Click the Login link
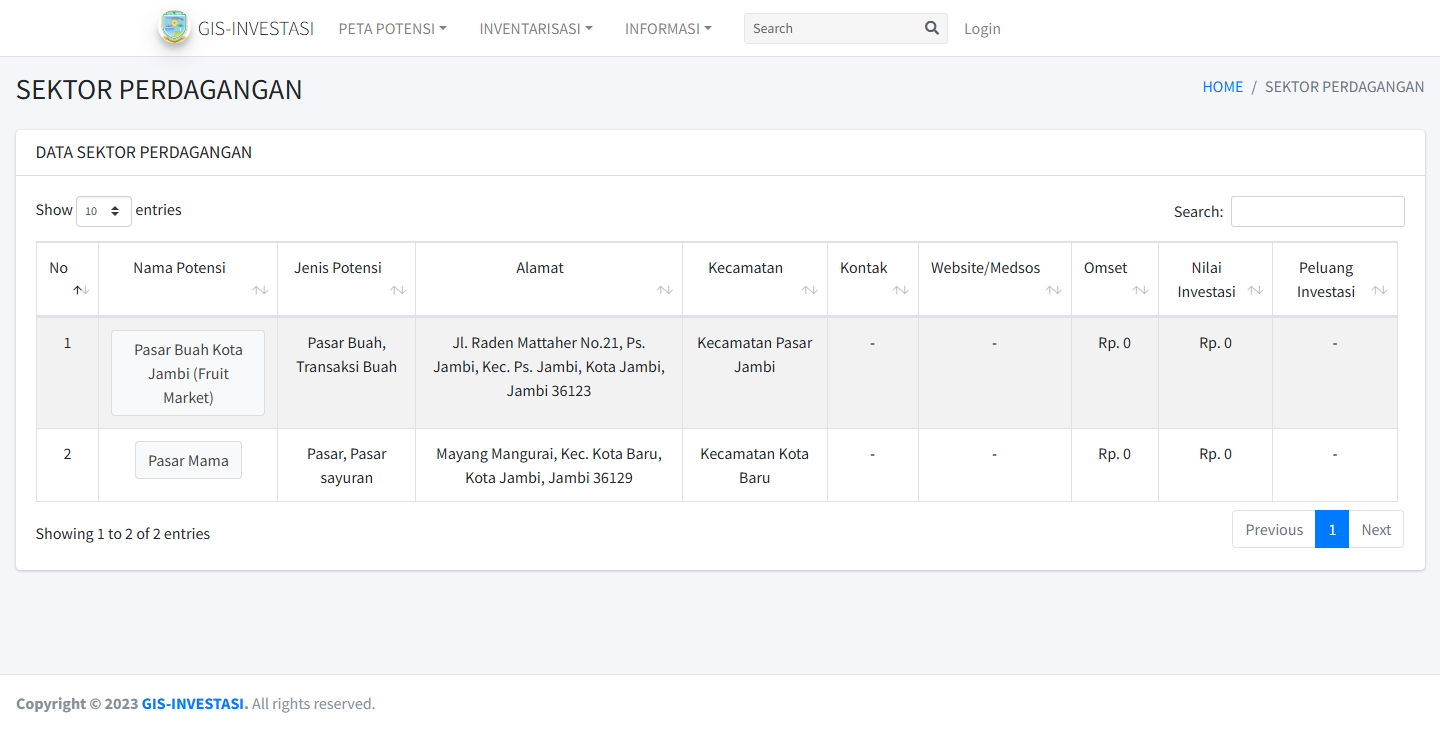Screen dimensions: 1440x730 982,29
